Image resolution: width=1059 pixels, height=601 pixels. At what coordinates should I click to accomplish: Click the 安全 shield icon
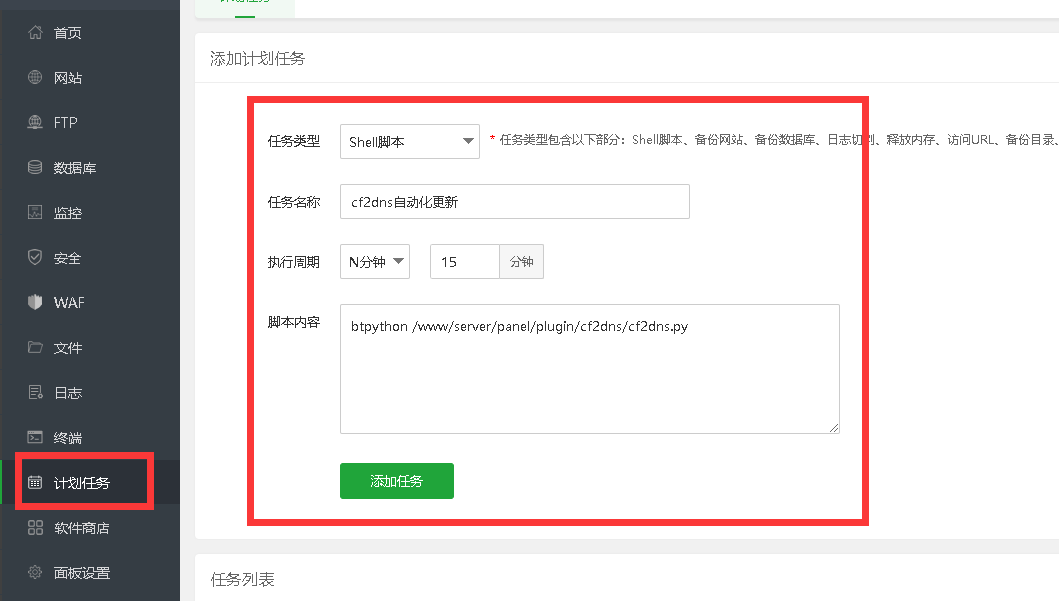pyautogui.click(x=35, y=258)
